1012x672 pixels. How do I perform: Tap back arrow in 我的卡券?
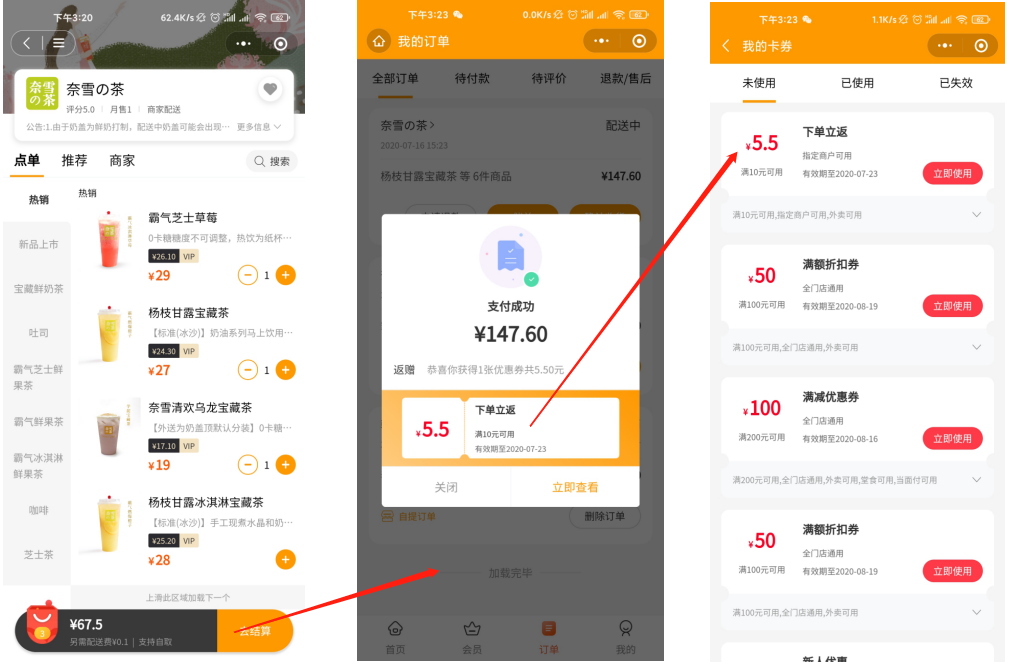tap(726, 46)
